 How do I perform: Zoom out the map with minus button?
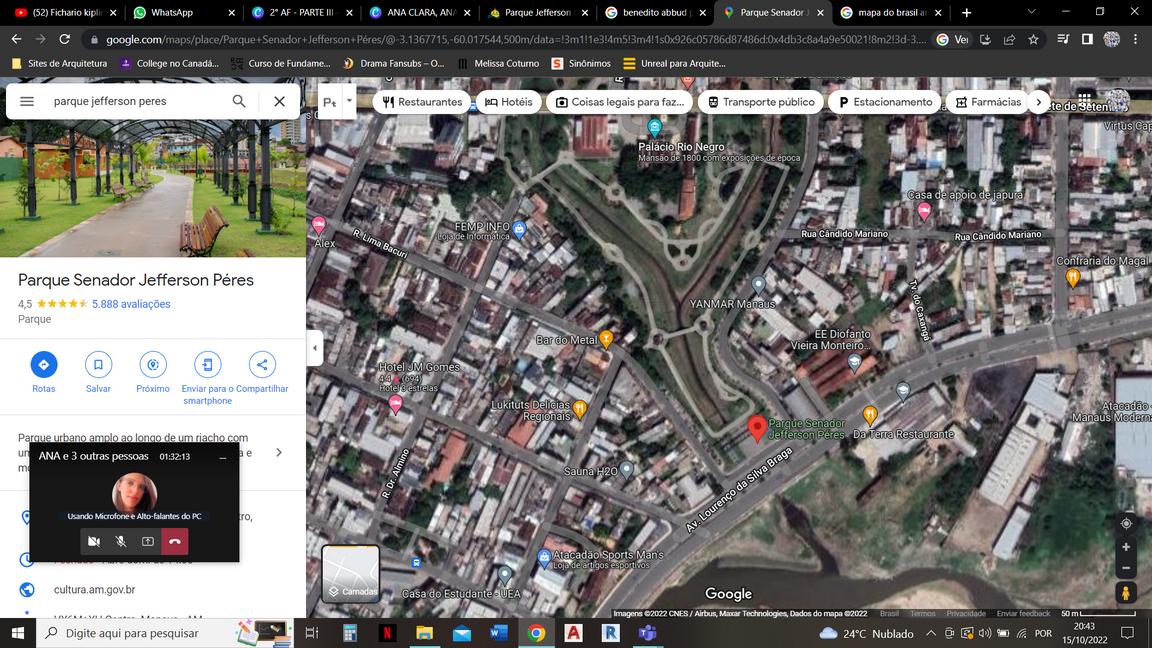click(1126, 568)
